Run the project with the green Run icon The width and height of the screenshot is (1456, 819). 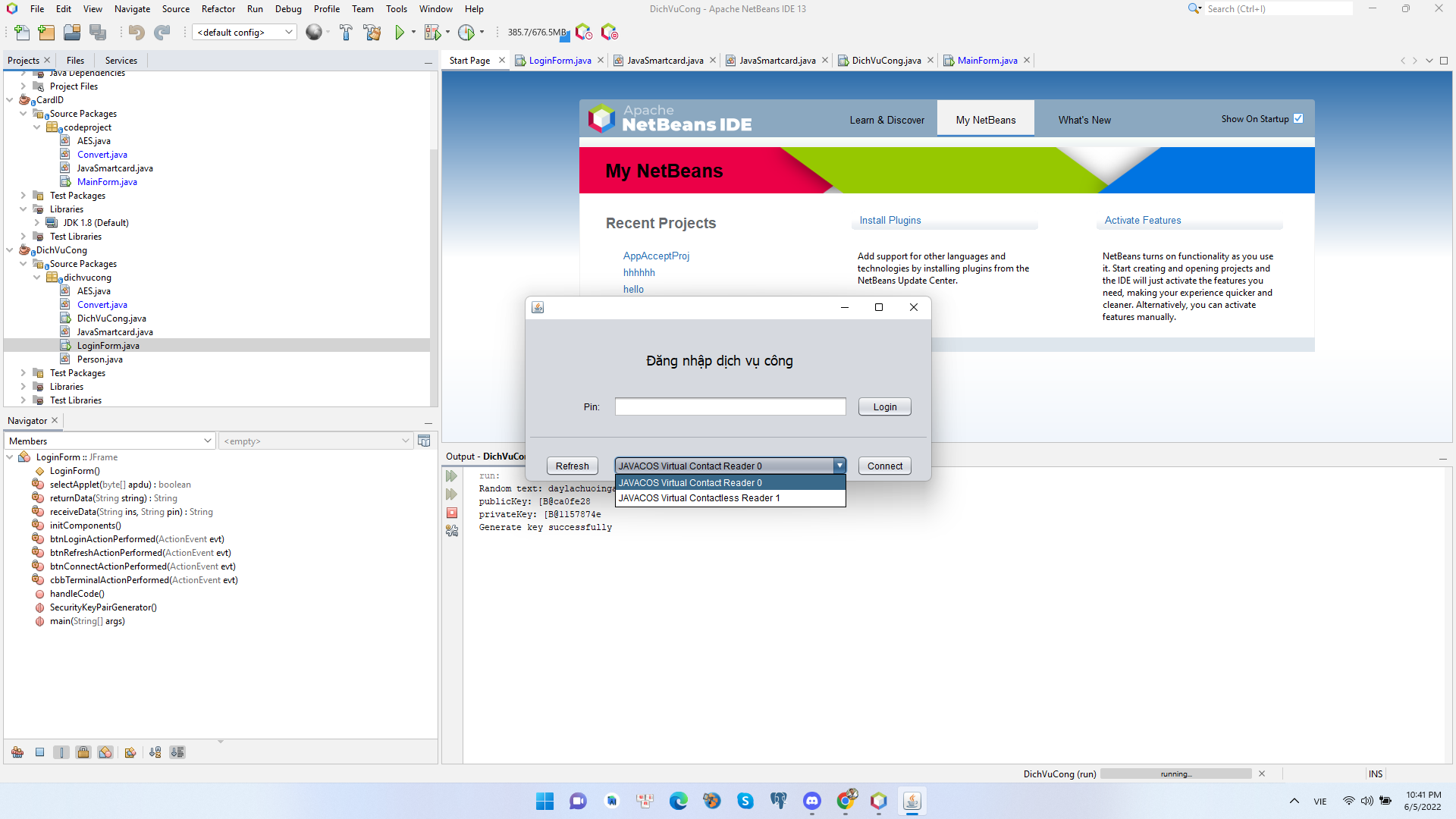tap(400, 32)
